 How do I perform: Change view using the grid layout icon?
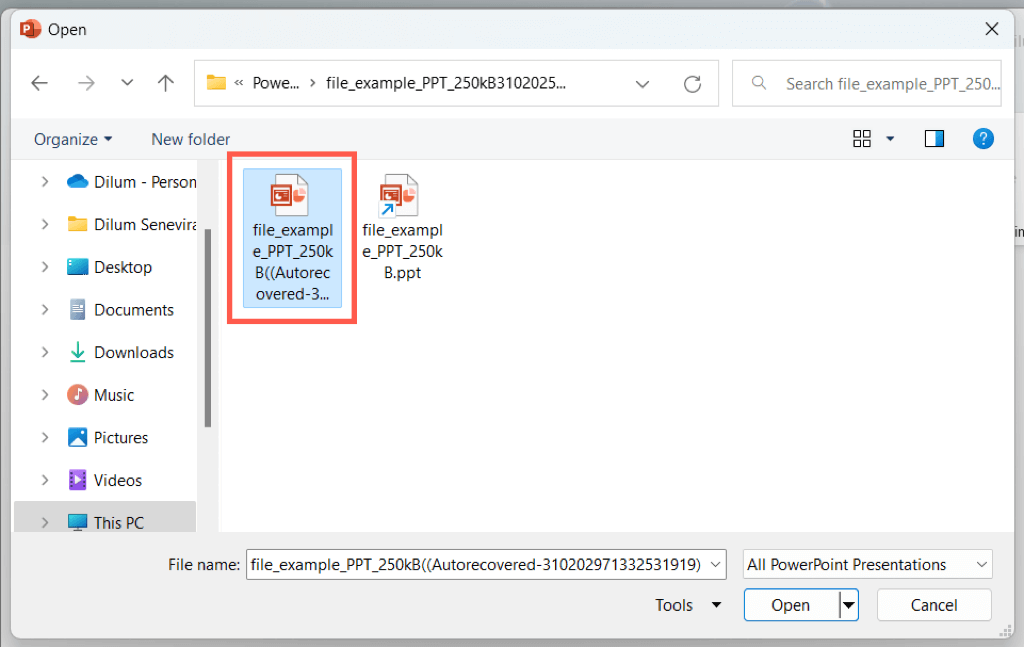click(x=861, y=138)
